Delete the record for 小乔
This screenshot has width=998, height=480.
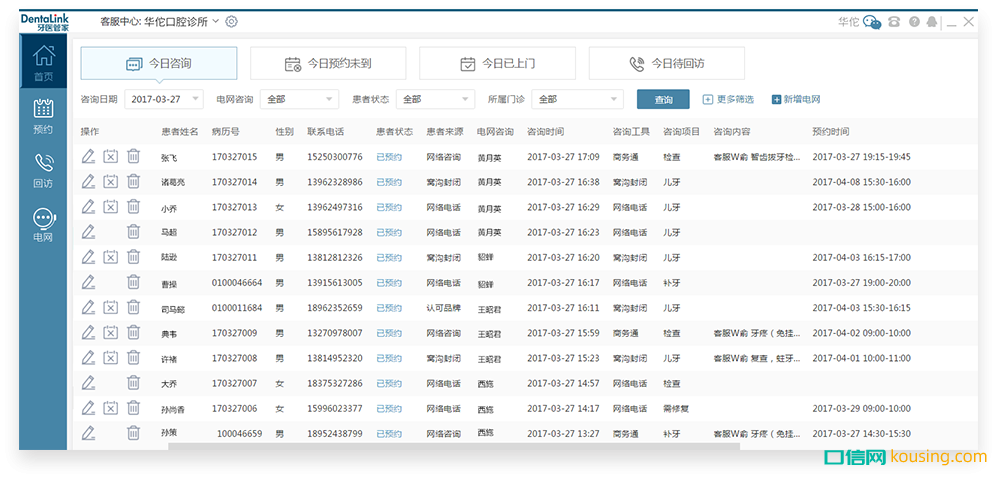pos(133,207)
